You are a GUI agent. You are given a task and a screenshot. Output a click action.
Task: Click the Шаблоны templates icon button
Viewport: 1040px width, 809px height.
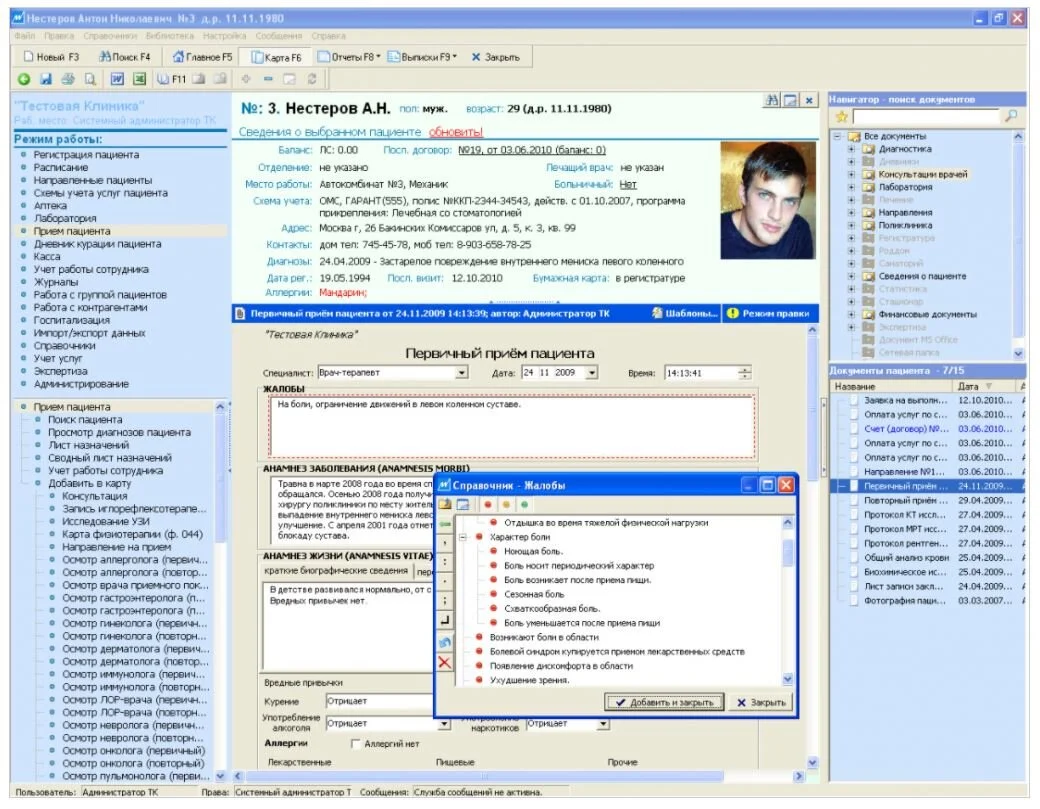click(x=685, y=314)
